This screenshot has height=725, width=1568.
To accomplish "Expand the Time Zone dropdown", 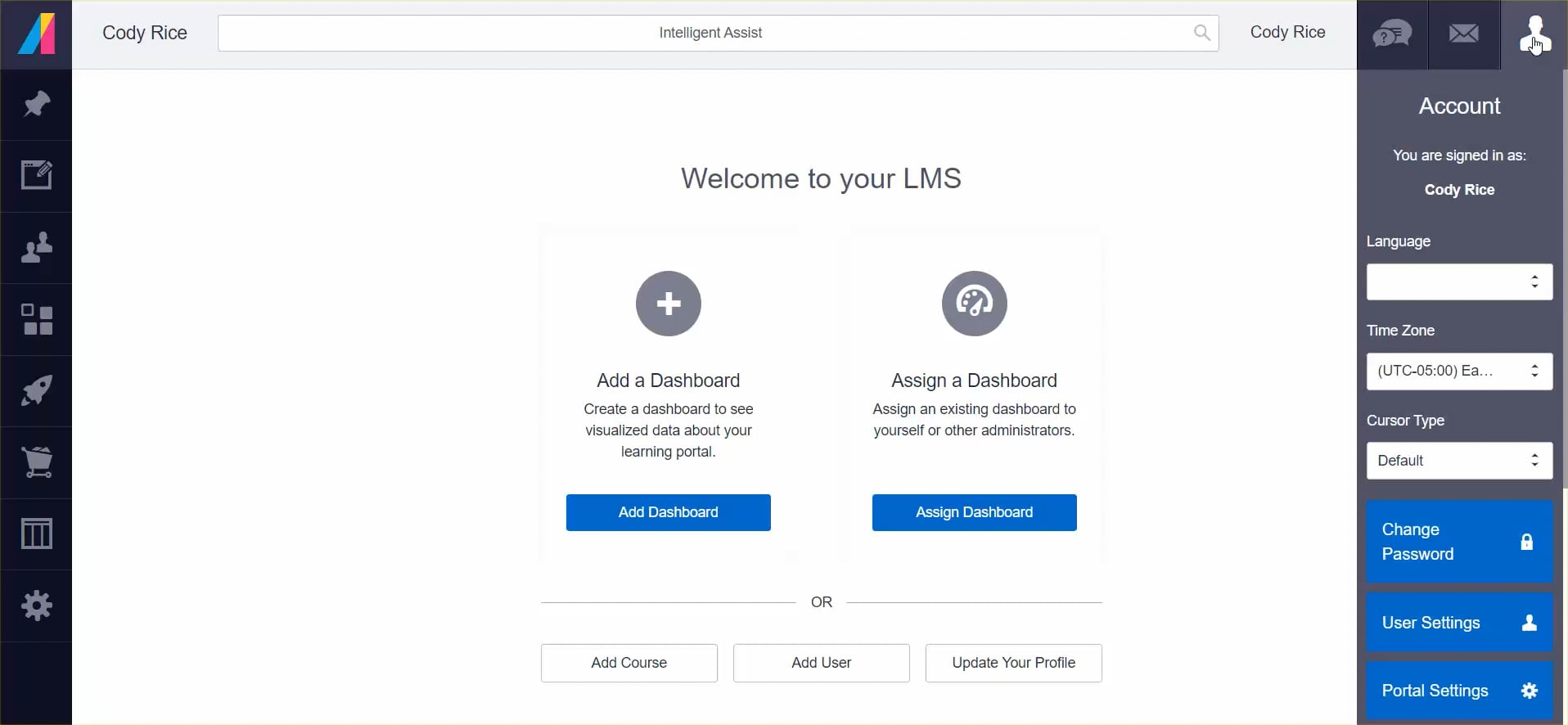I will (x=1459, y=372).
